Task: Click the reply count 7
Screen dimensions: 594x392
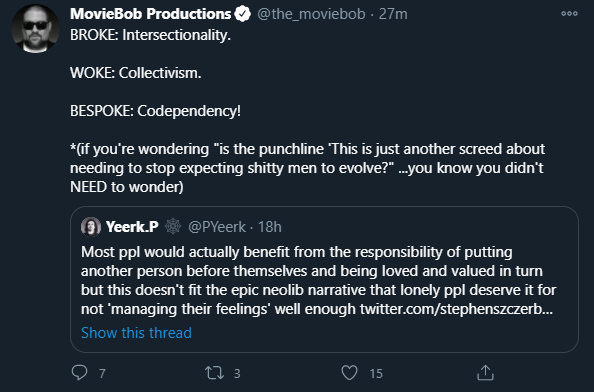Action: [102, 374]
